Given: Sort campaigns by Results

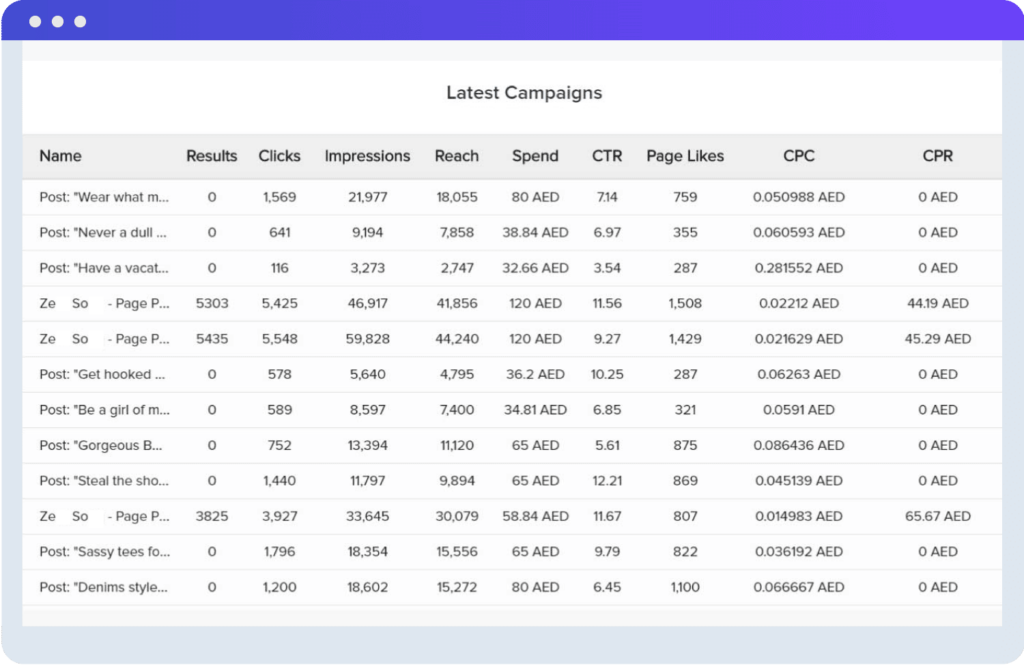Looking at the screenshot, I should [211, 156].
